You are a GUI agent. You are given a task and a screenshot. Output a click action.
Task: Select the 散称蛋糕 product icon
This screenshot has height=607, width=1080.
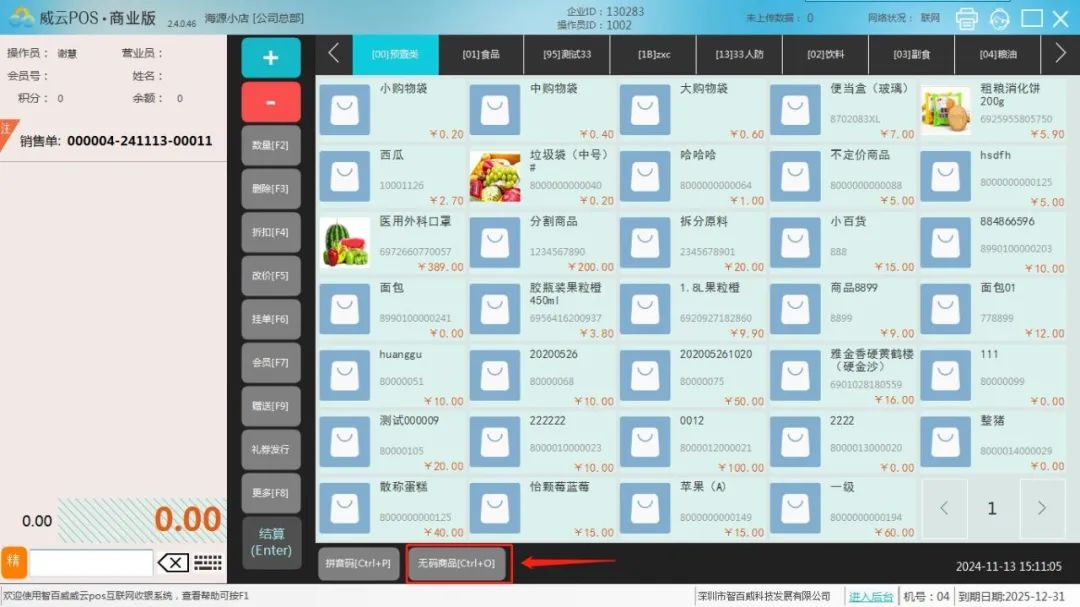tap(344, 508)
